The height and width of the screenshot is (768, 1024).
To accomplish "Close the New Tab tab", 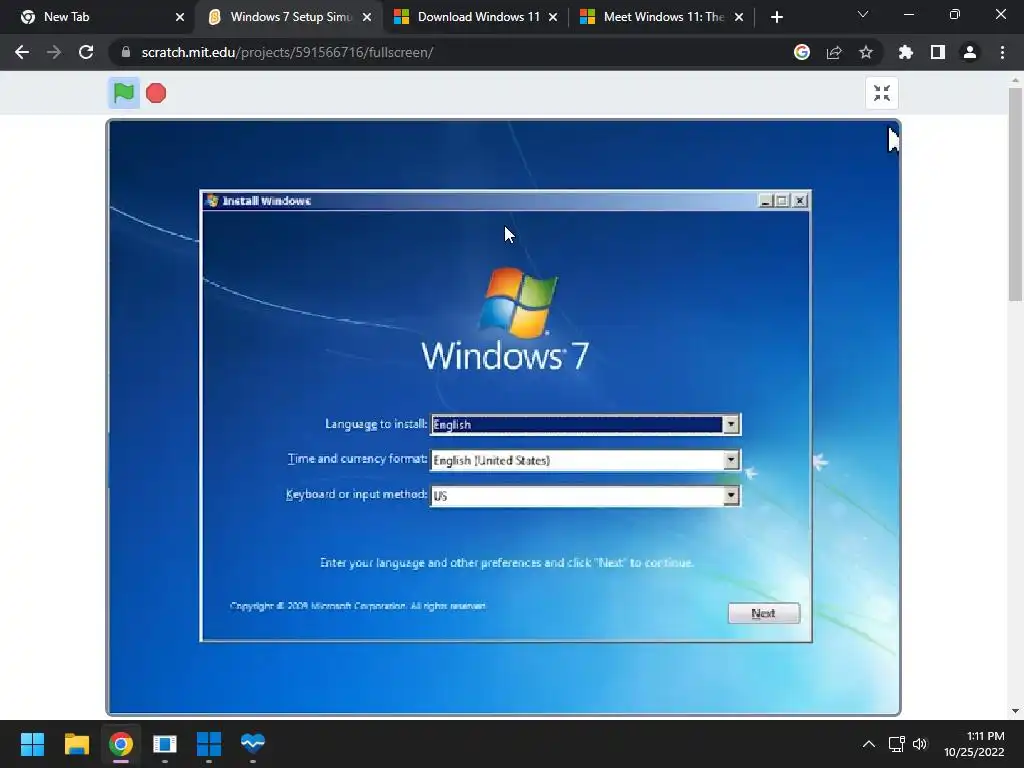I will coord(180,17).
